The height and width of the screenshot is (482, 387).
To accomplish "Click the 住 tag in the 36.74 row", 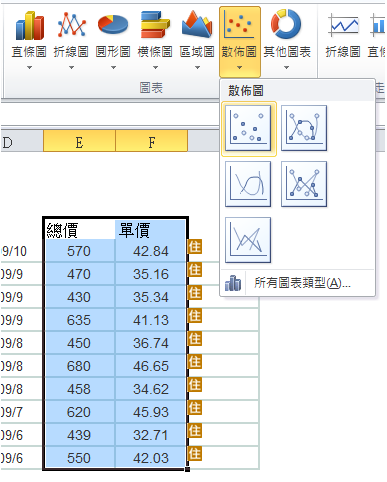I will tap(195, 339).
